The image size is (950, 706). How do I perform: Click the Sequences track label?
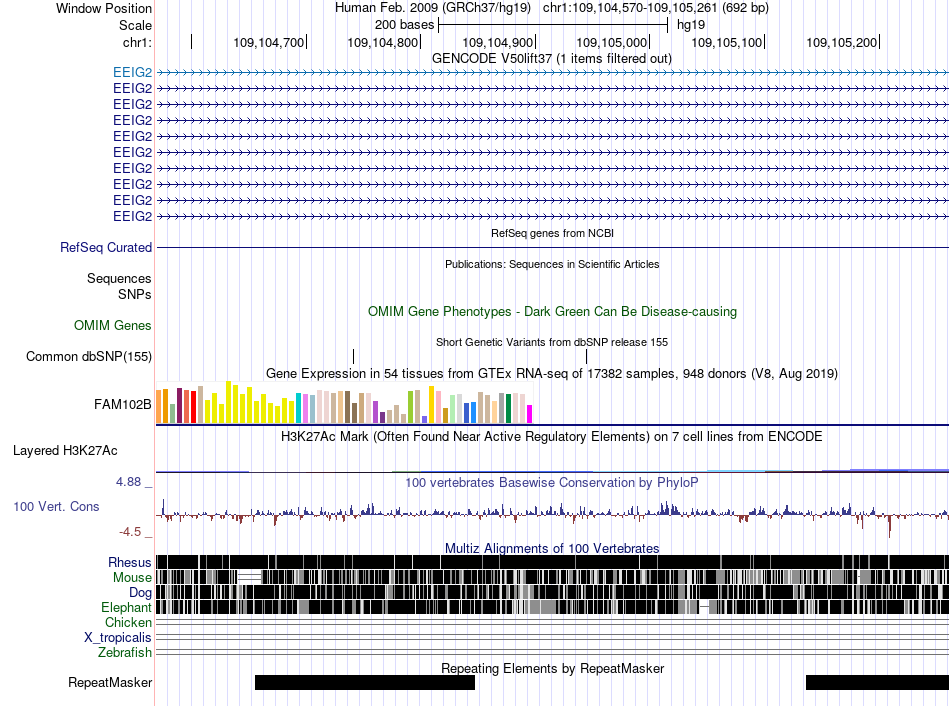tap(119, 279)
